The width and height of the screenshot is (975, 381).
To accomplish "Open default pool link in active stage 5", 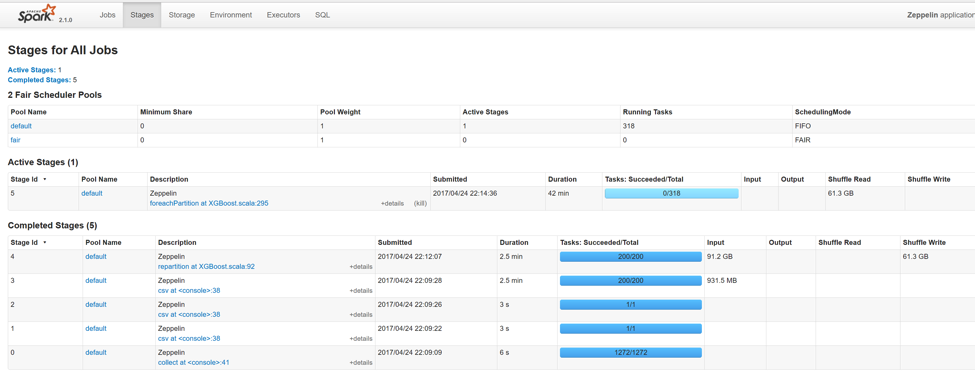I will [x=91, y=193].
